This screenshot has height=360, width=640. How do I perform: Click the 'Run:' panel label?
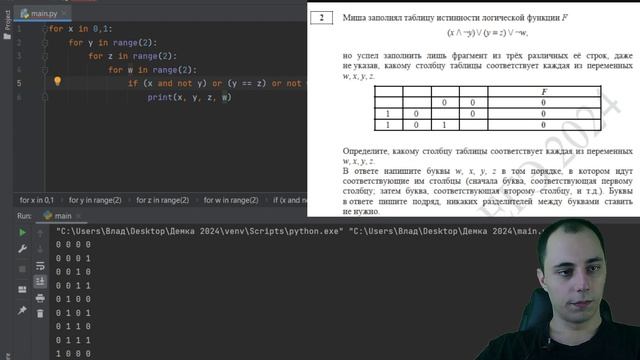[24, 216]
